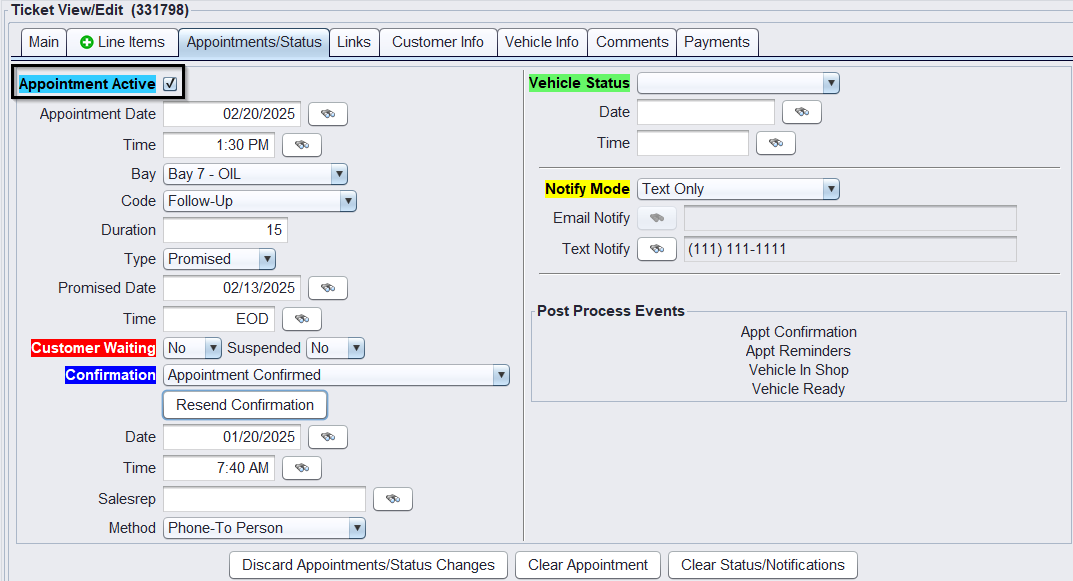Click the Duration input field

click(x=225, y=230)
